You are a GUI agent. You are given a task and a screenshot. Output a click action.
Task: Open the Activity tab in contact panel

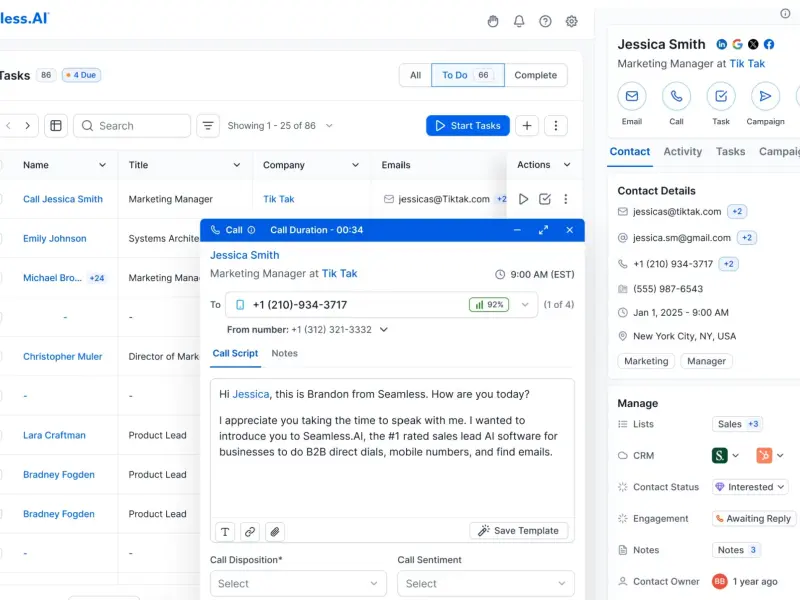pyautogui.click(x=683, y=151)
